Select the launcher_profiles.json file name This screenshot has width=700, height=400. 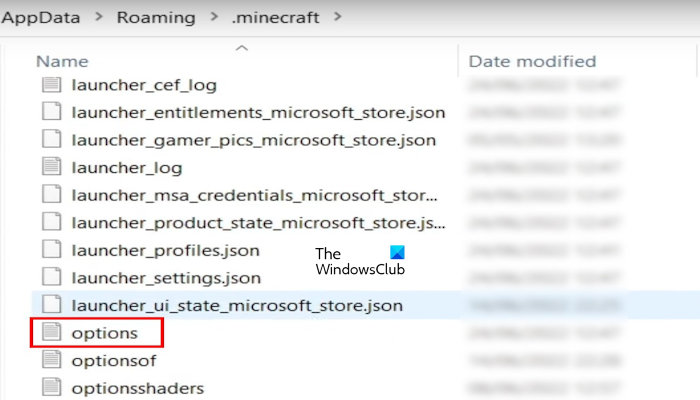(166, 250)
